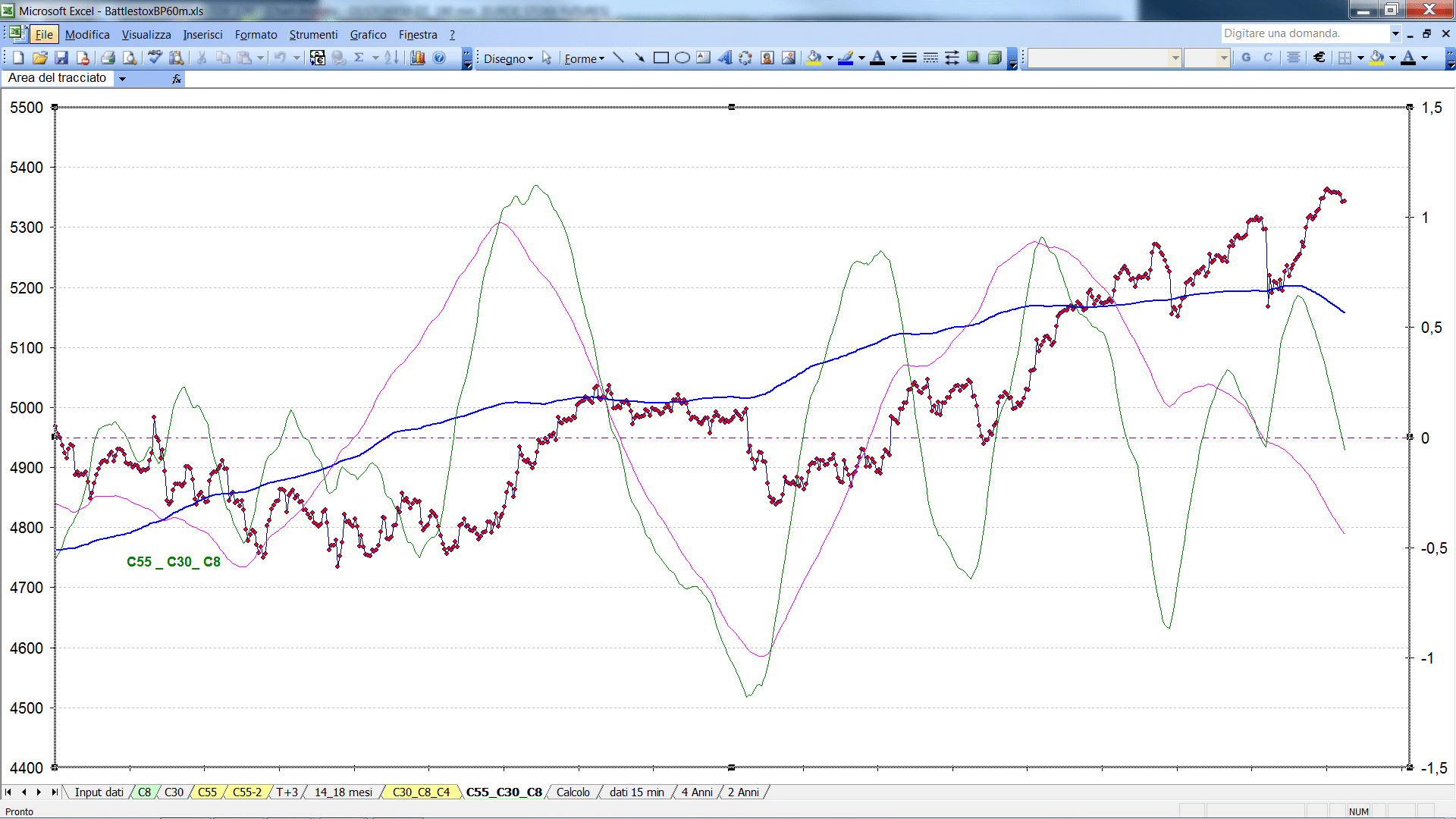Screen dimensions: 1456x819
Task: Click the fx insert function button
Action: (177, 79)
